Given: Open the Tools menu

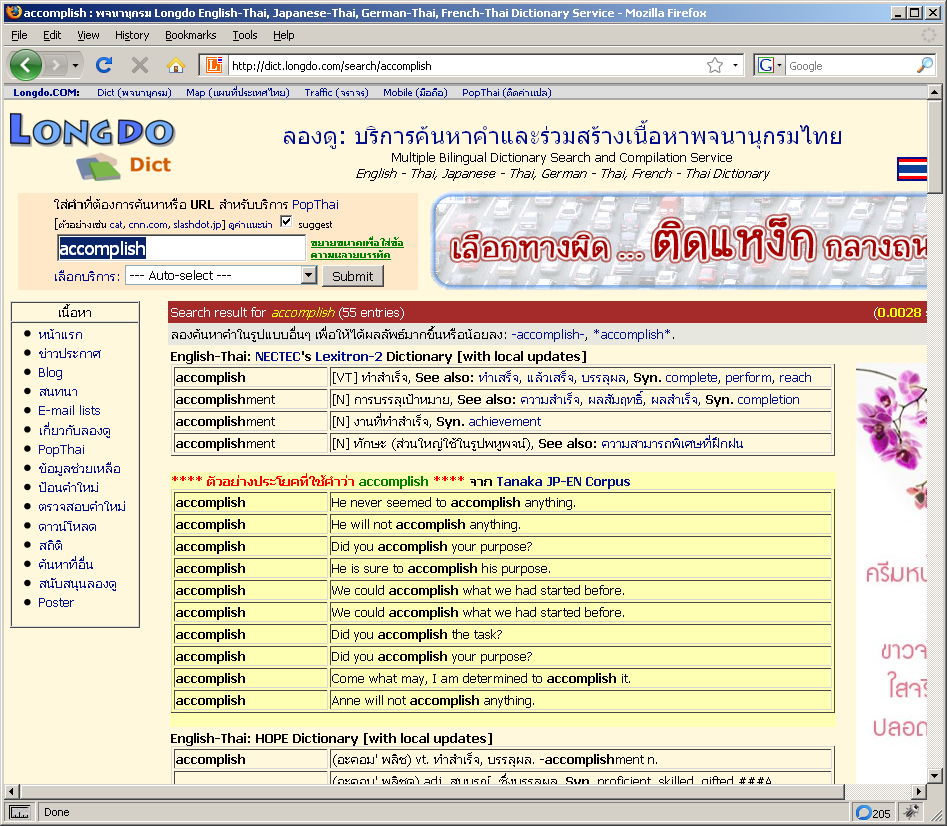Looking at the screenshot, I should 245,35.
